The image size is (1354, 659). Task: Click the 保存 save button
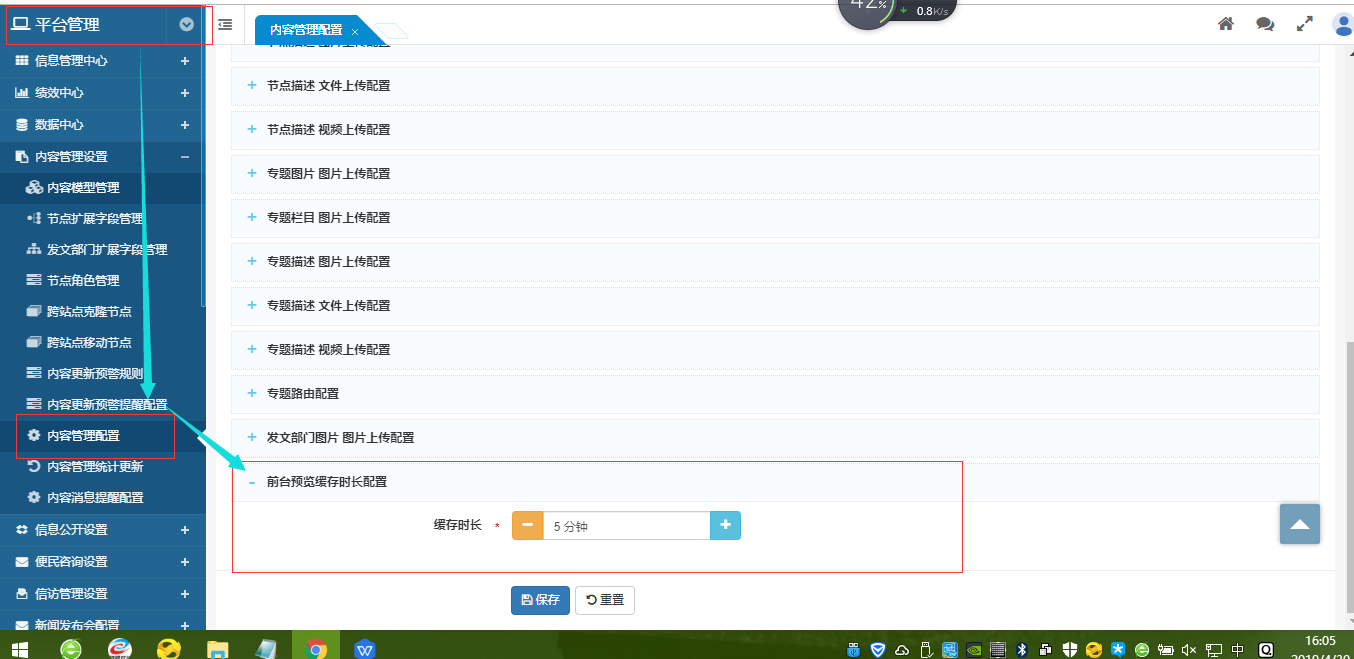pos(540,600)
